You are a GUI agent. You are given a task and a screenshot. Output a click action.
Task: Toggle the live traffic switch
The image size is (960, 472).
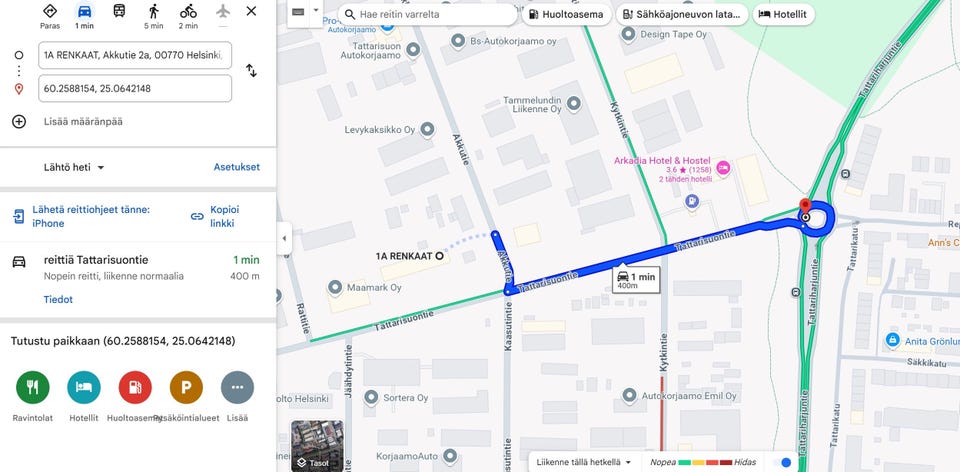click(x=782, y=462)
